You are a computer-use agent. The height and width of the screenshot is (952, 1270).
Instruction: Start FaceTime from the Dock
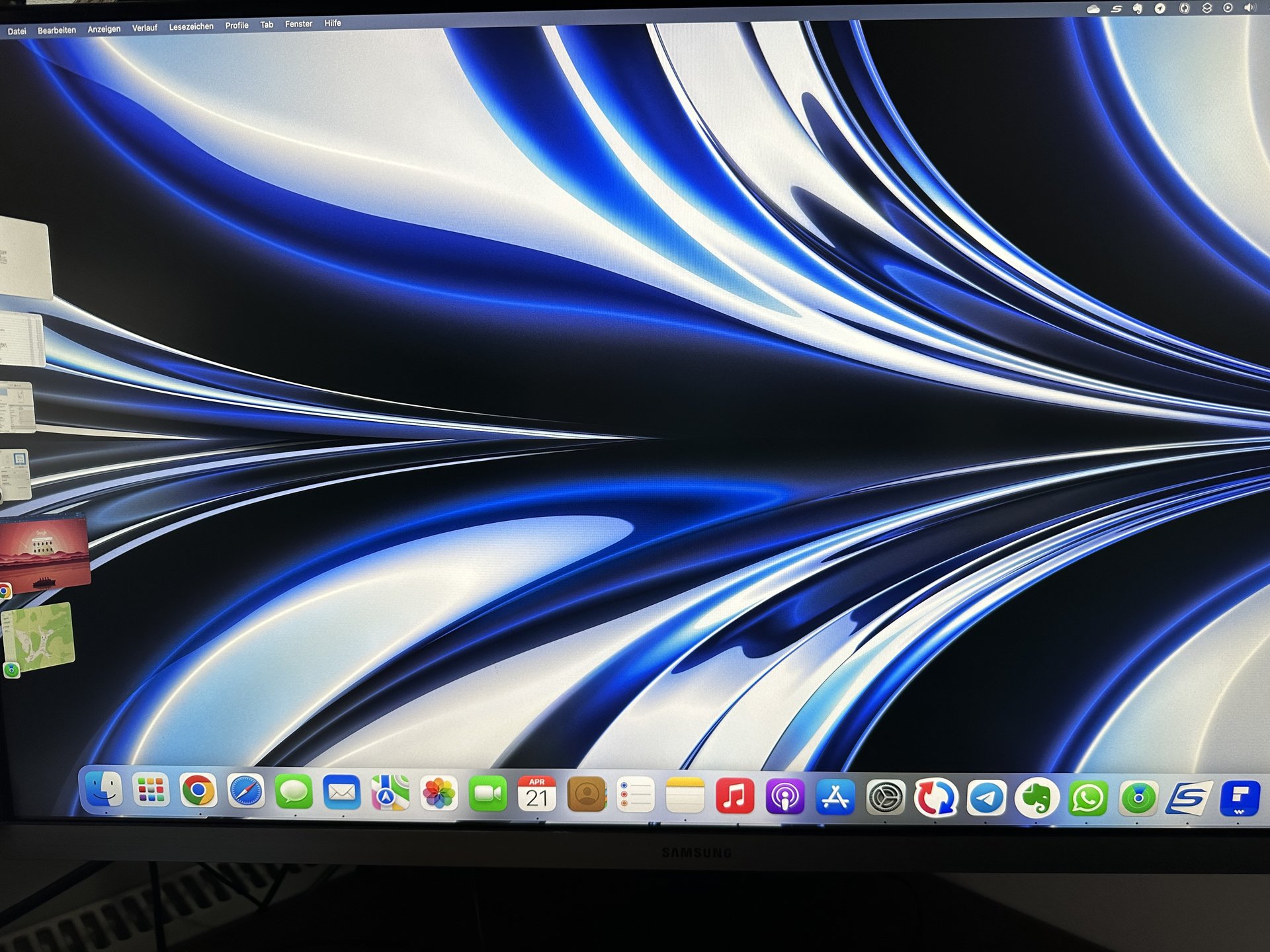(487, 795)
